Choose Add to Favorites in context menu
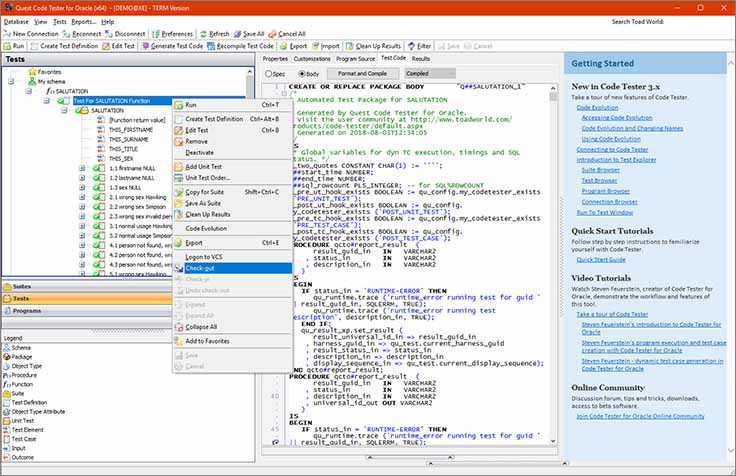The width and height of the screenshot is (736, 476). 232,341
